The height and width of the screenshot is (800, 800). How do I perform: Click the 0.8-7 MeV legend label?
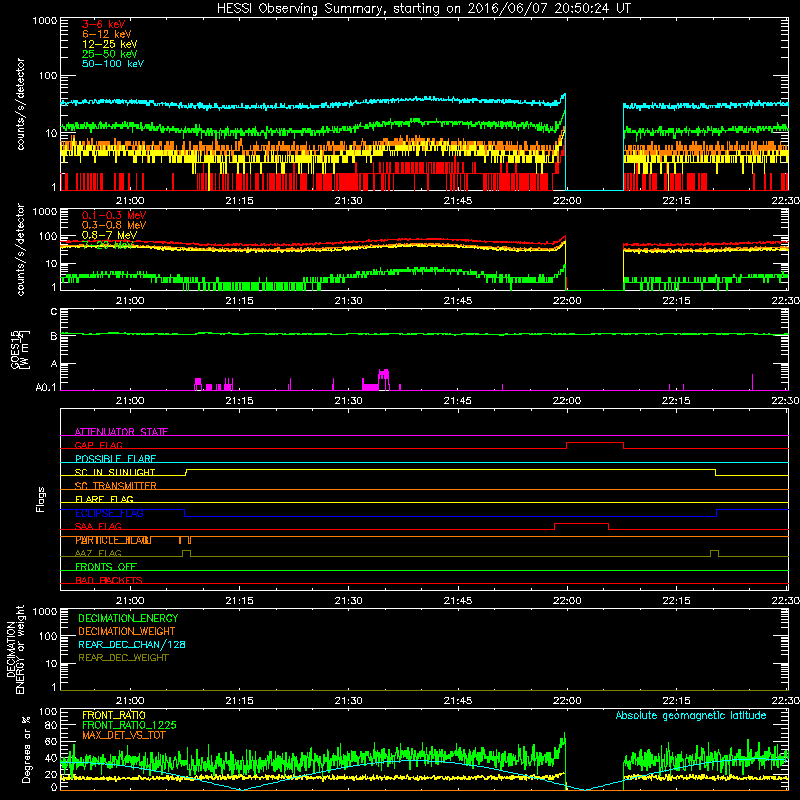pos(109,235)
